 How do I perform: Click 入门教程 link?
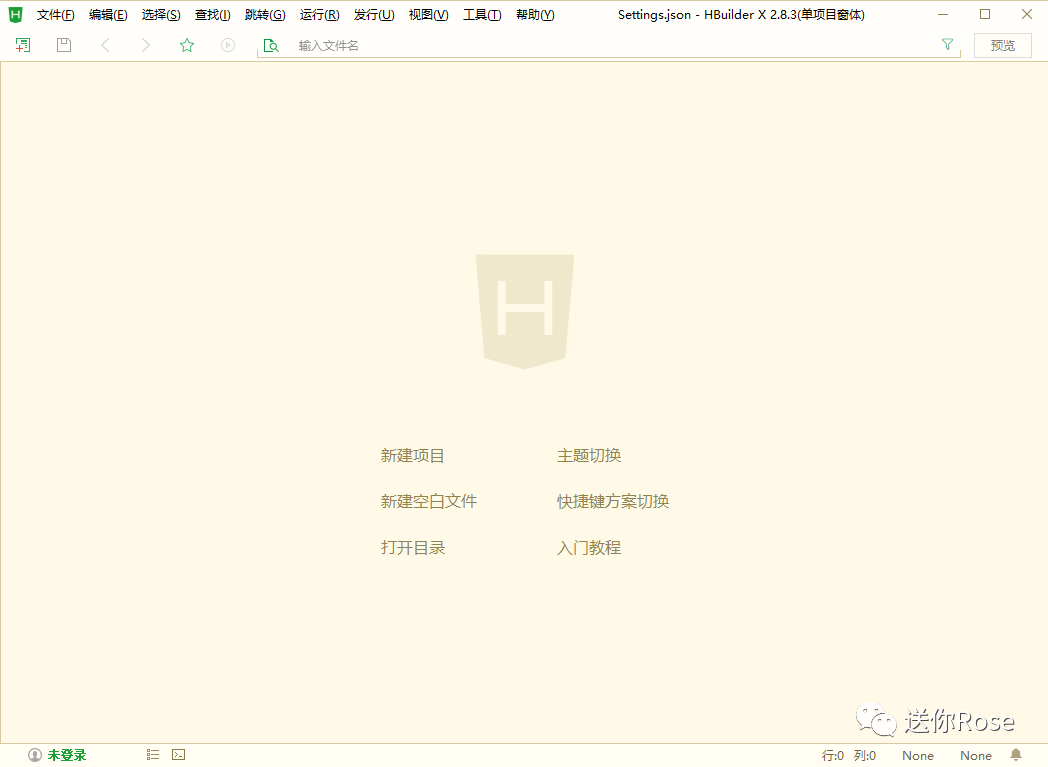589,548
